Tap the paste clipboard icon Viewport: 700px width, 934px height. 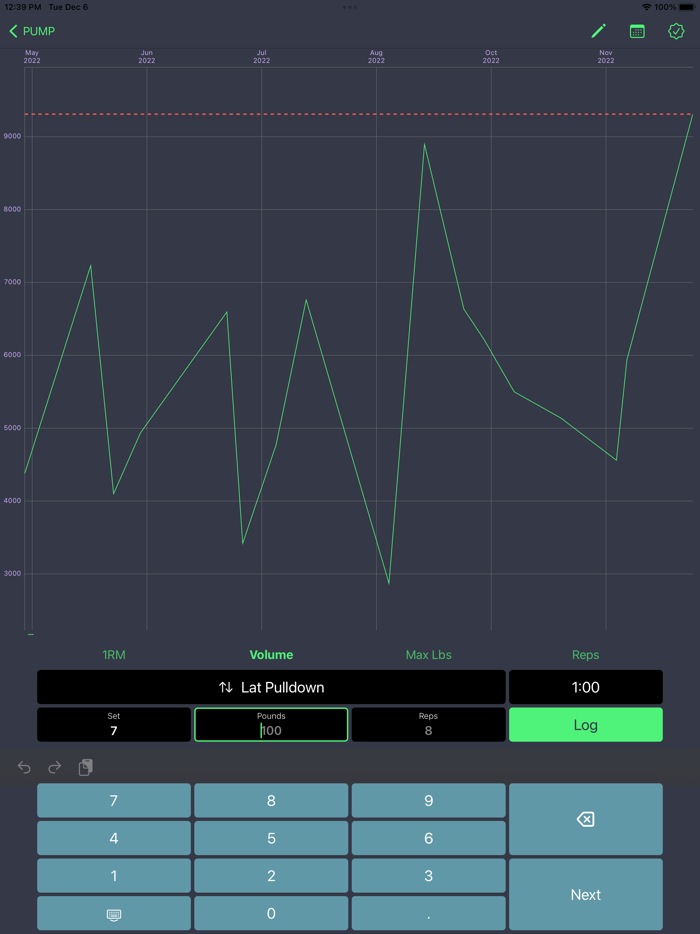[x=86, y=767]
